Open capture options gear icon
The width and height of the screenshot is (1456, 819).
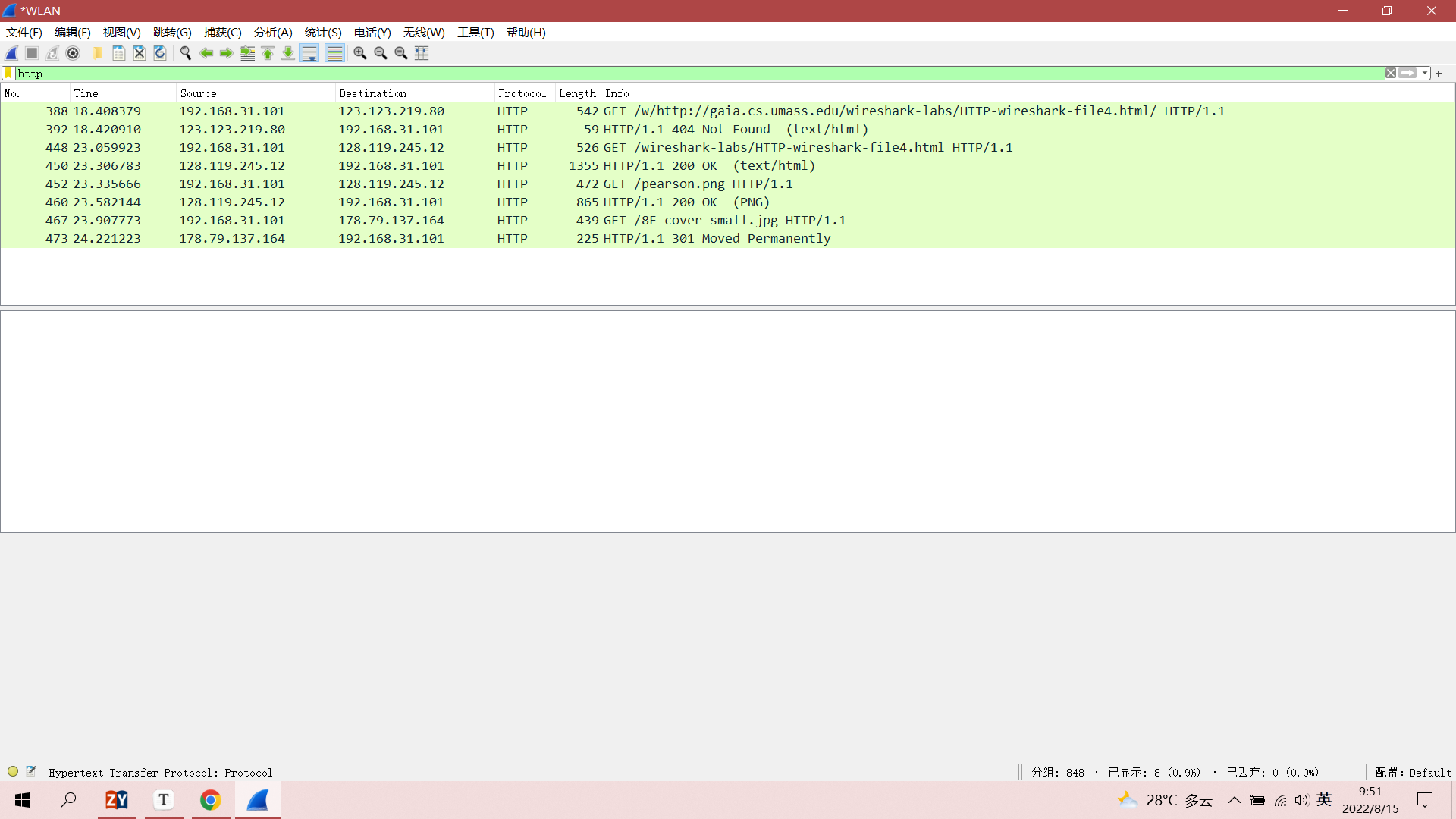click(73, 53)
